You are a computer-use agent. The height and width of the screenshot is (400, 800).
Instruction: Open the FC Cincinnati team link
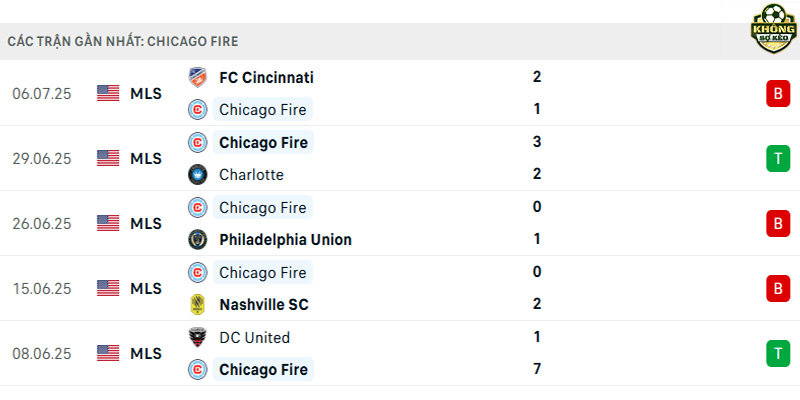[266, 78]
